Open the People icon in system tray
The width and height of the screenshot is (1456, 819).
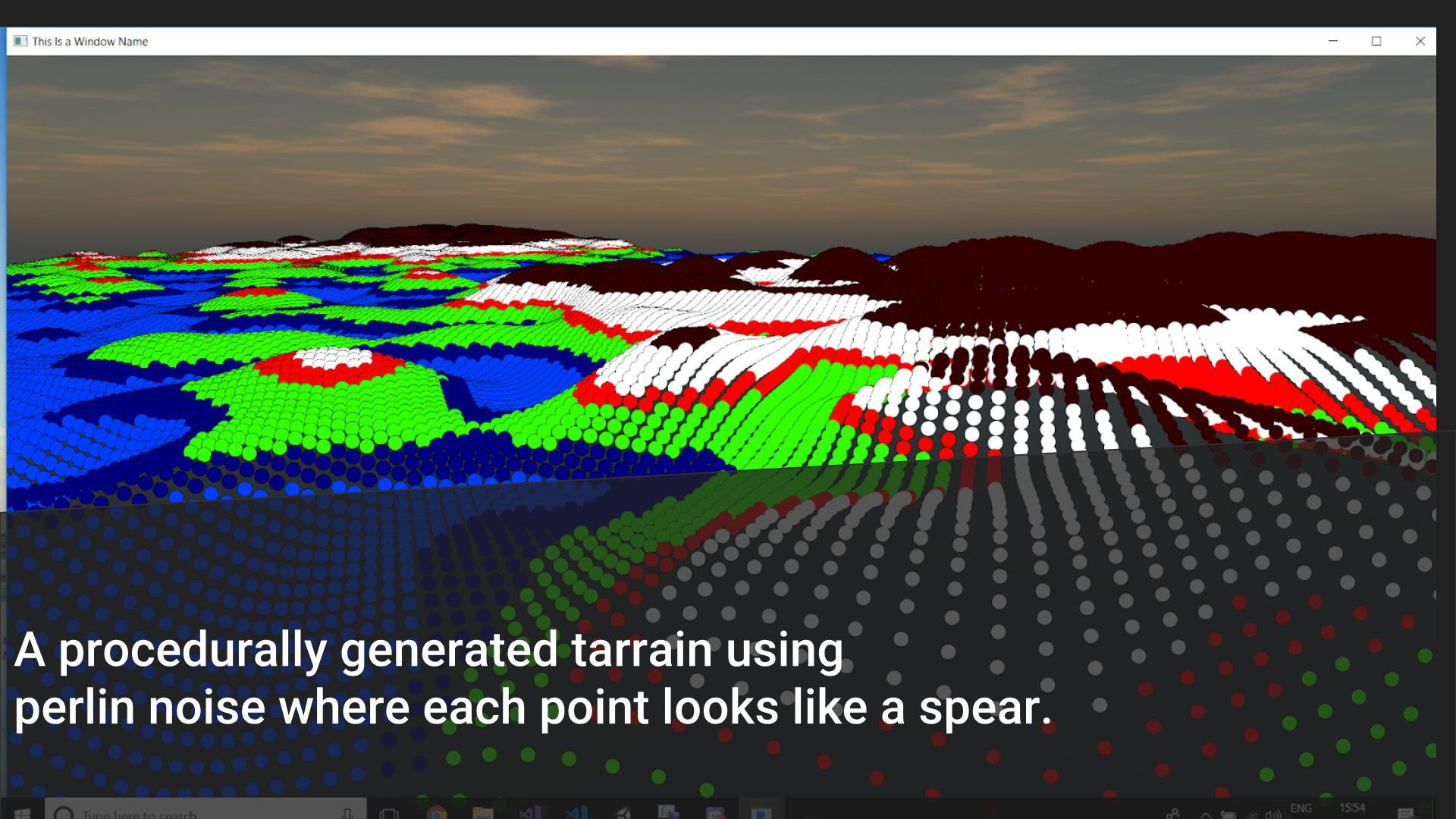[x=1172, y=814]
